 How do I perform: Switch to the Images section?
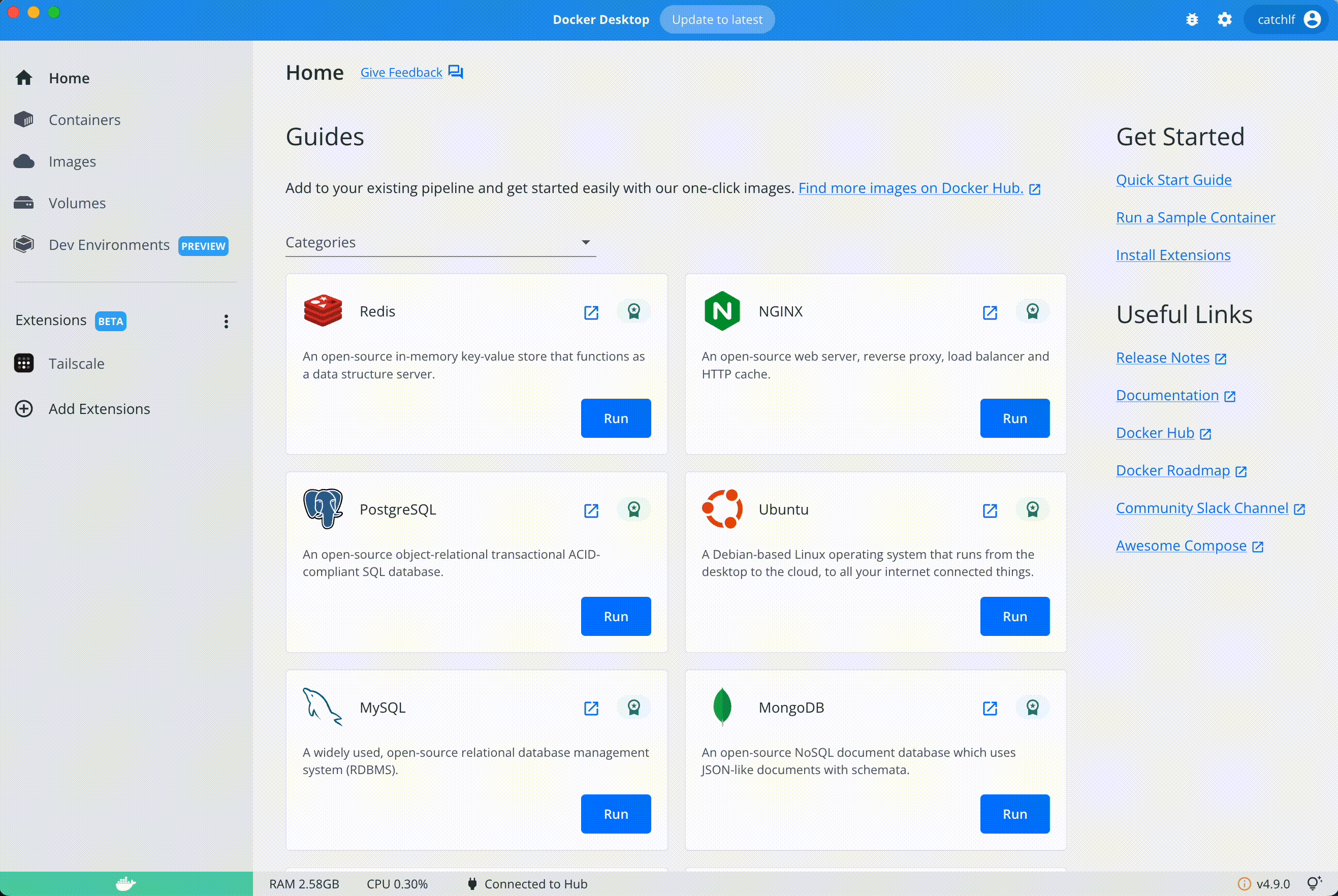(72, 162)
